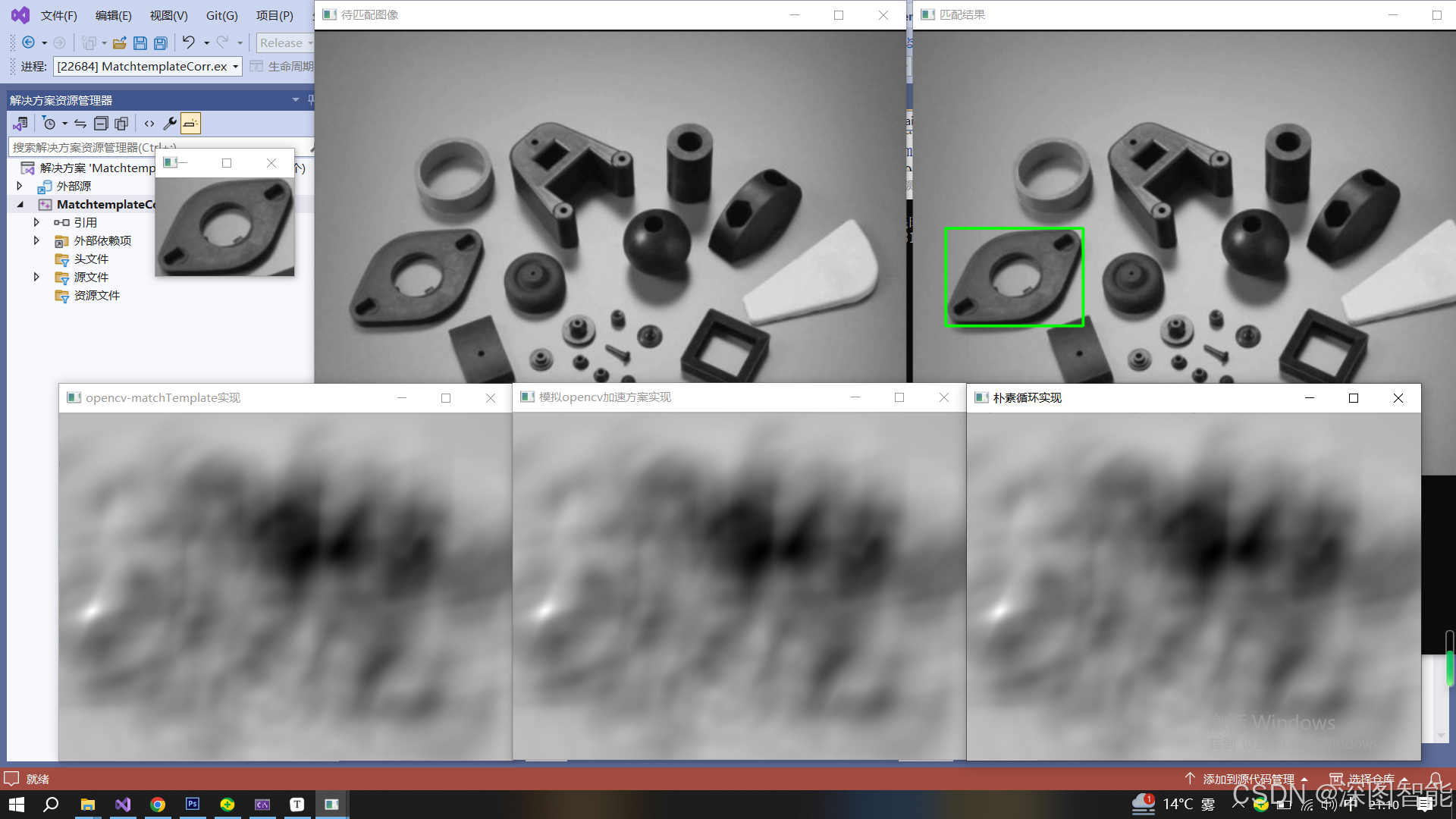This screenshot has width=1456, height=819.
Task: Select the 头文件 folder item
Action: tap(91, 259)
